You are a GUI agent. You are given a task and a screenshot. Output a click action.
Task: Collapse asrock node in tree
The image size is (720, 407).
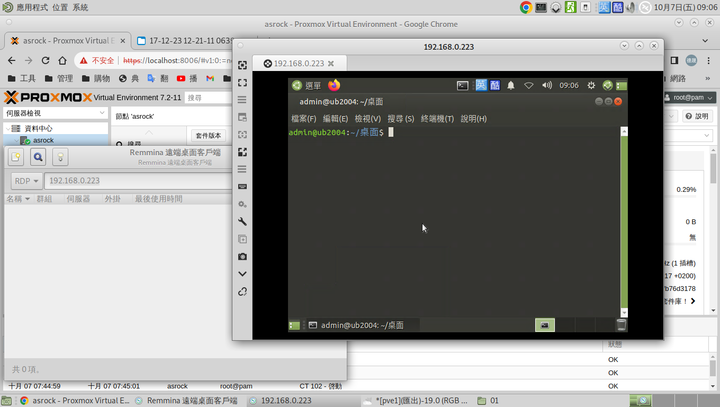(x=17, y=141)
